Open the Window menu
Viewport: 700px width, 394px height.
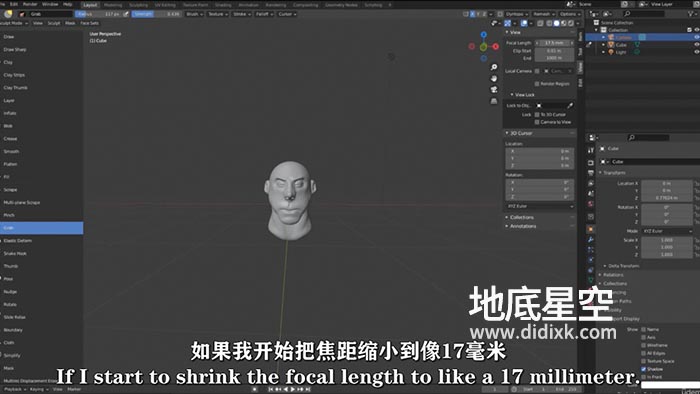[50, 4]
